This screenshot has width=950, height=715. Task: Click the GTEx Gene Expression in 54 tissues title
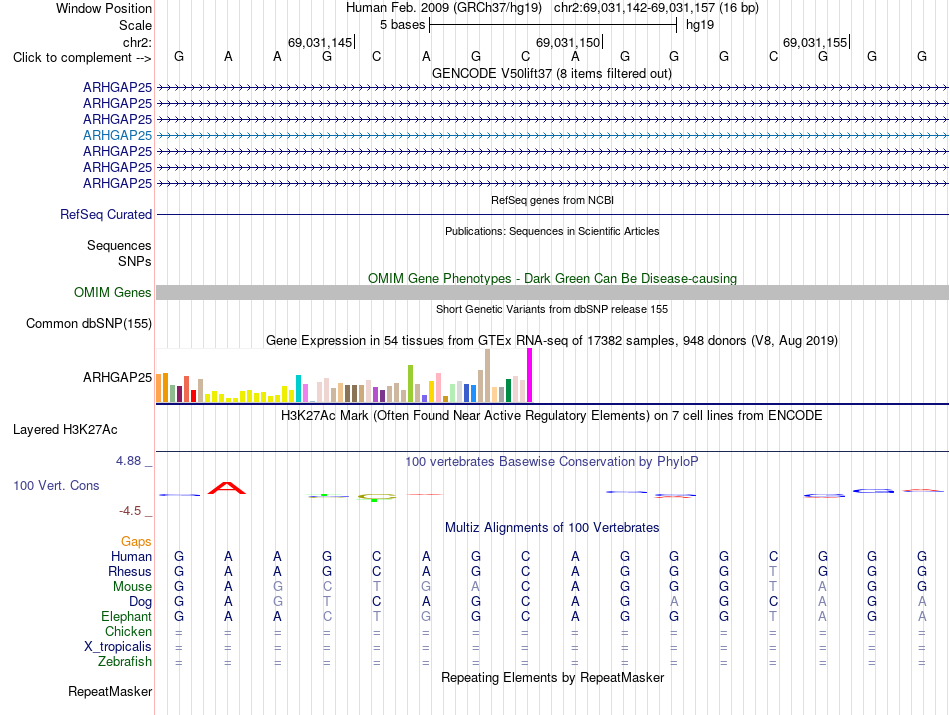point(552,341)
